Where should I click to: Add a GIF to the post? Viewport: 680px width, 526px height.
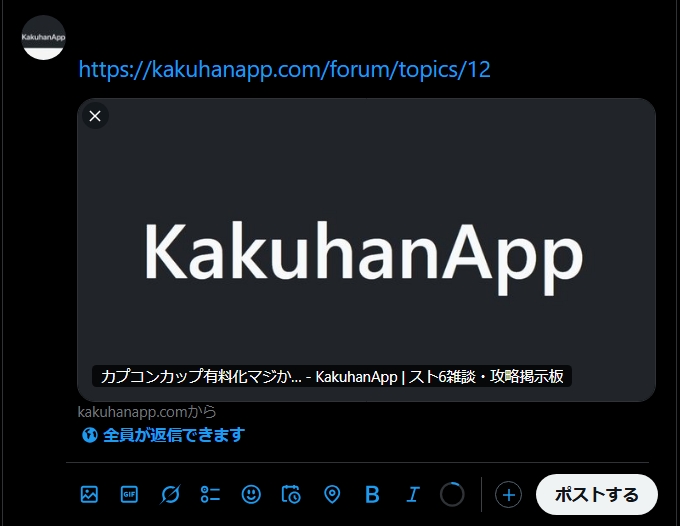[x=129, y=494]
